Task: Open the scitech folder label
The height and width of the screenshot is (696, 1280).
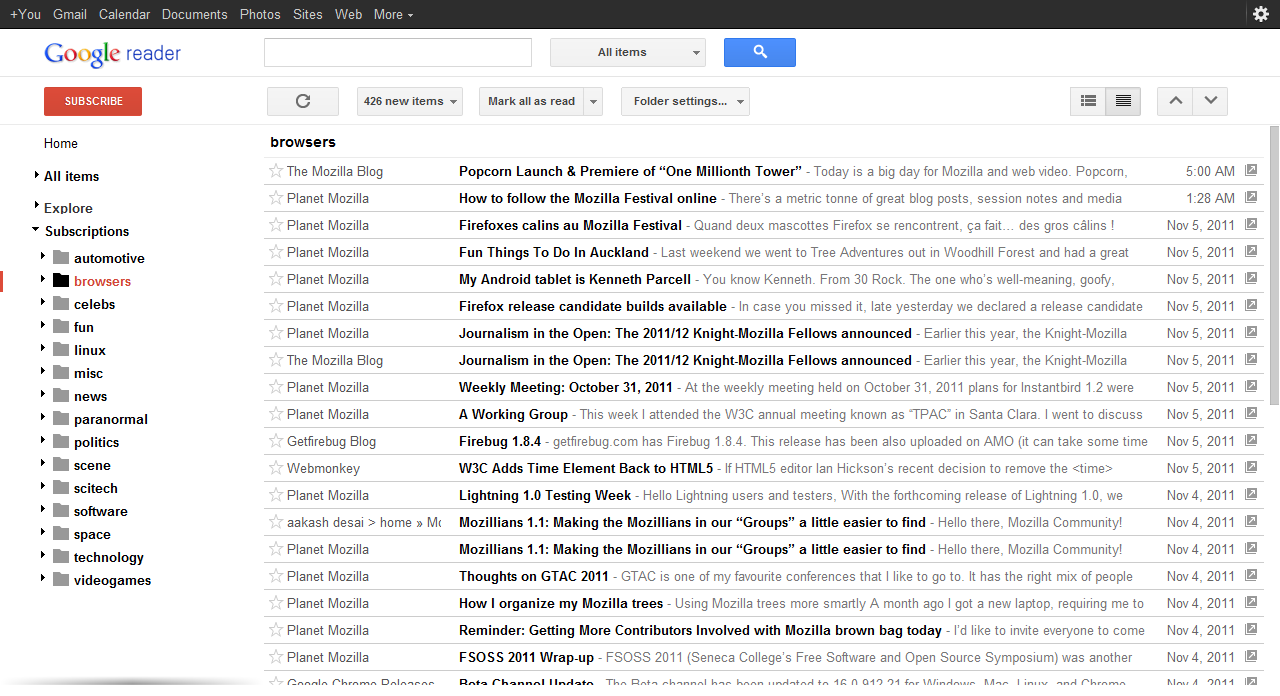Action: 96,488
